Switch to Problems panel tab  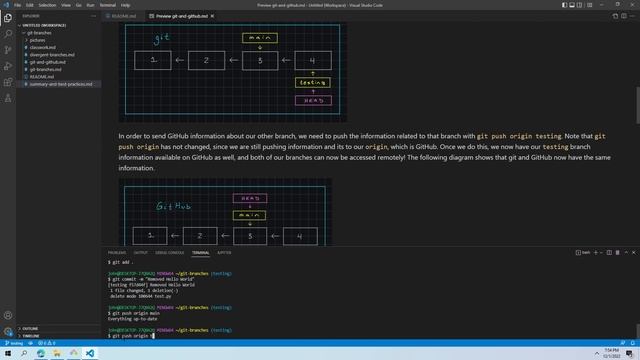117,253
